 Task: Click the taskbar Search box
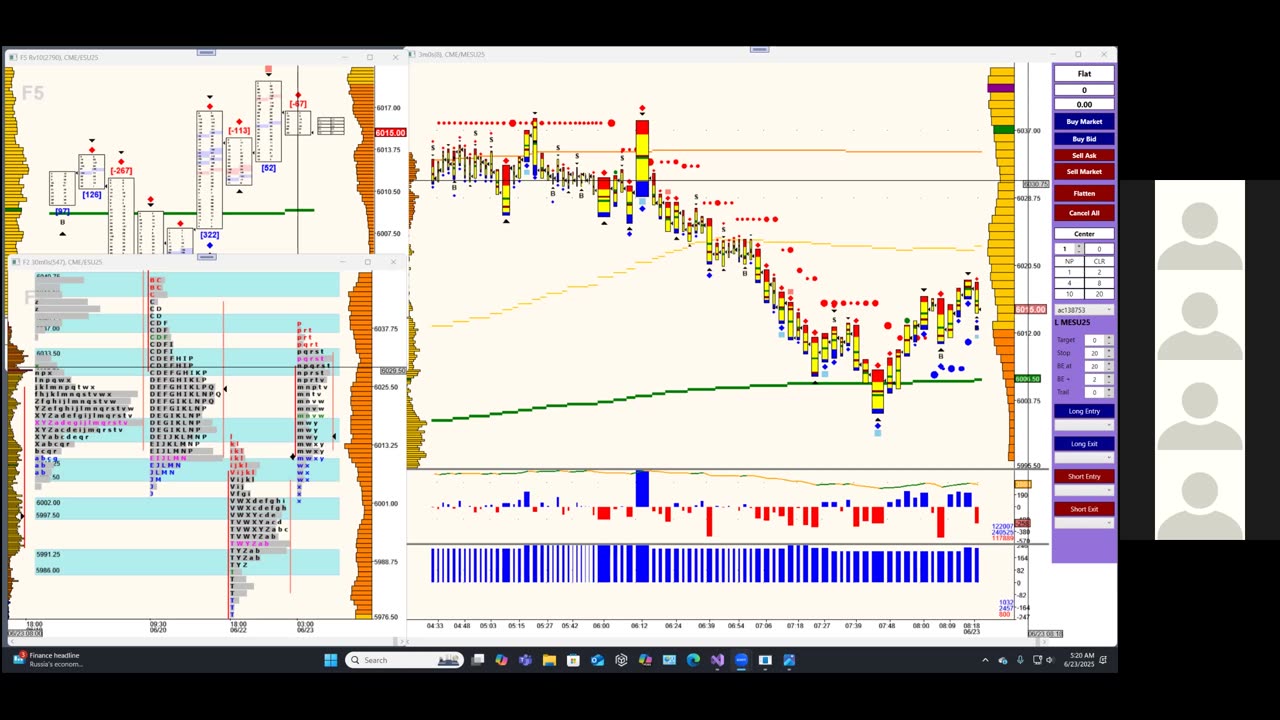tap(404, 660)
